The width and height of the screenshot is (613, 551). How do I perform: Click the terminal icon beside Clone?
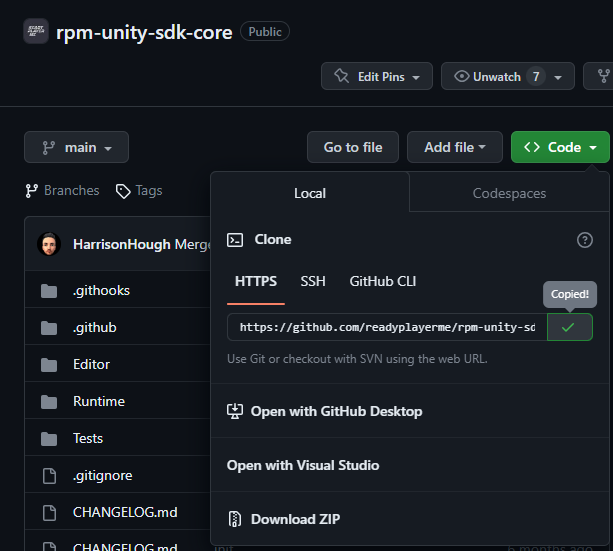[x=235, y=240]
